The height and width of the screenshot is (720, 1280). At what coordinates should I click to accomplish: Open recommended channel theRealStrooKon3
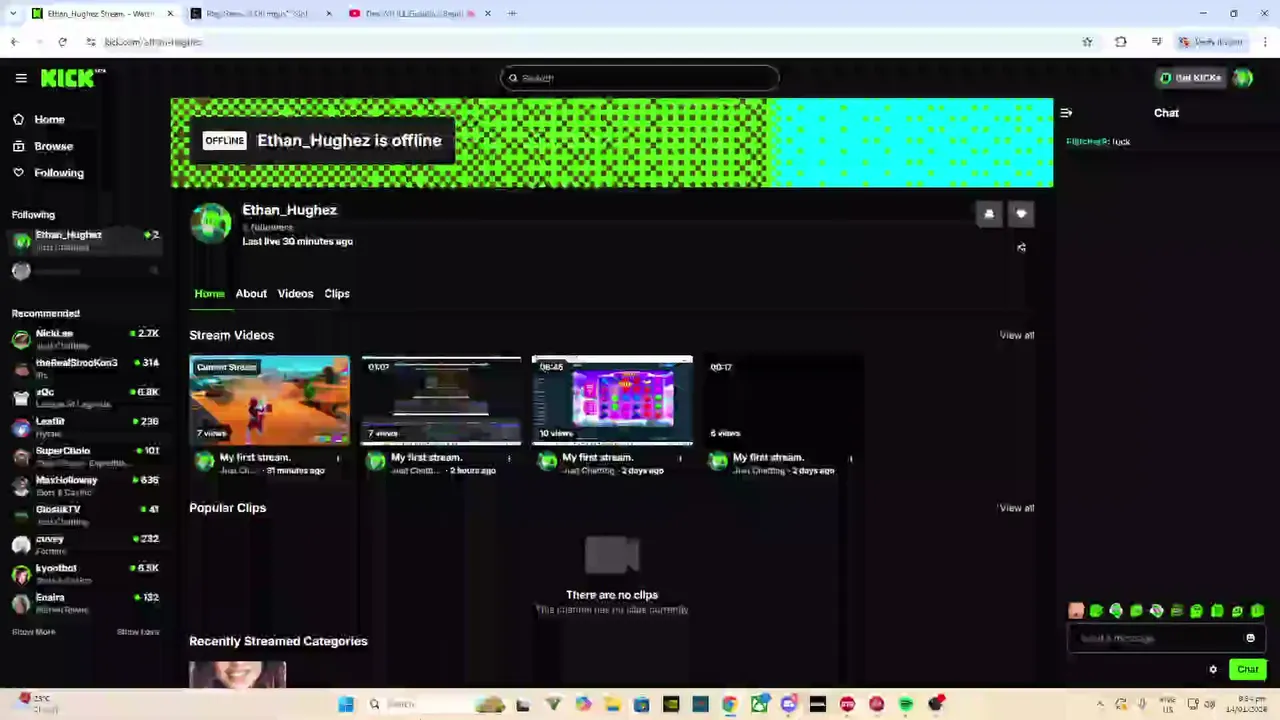coord(85,368)
